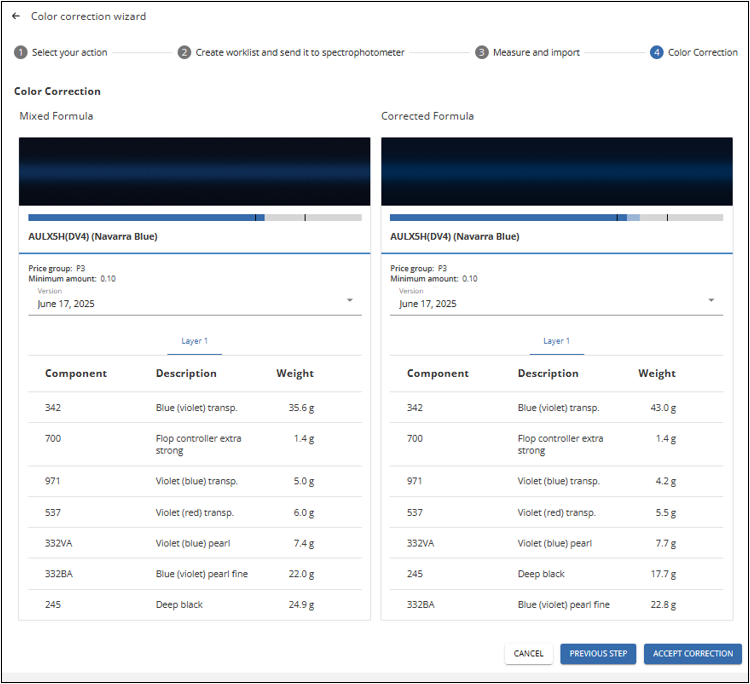Click the 7.7 g weight in Corrected Formula
This screenshot has height=684, width=750.
pos(665,543)
